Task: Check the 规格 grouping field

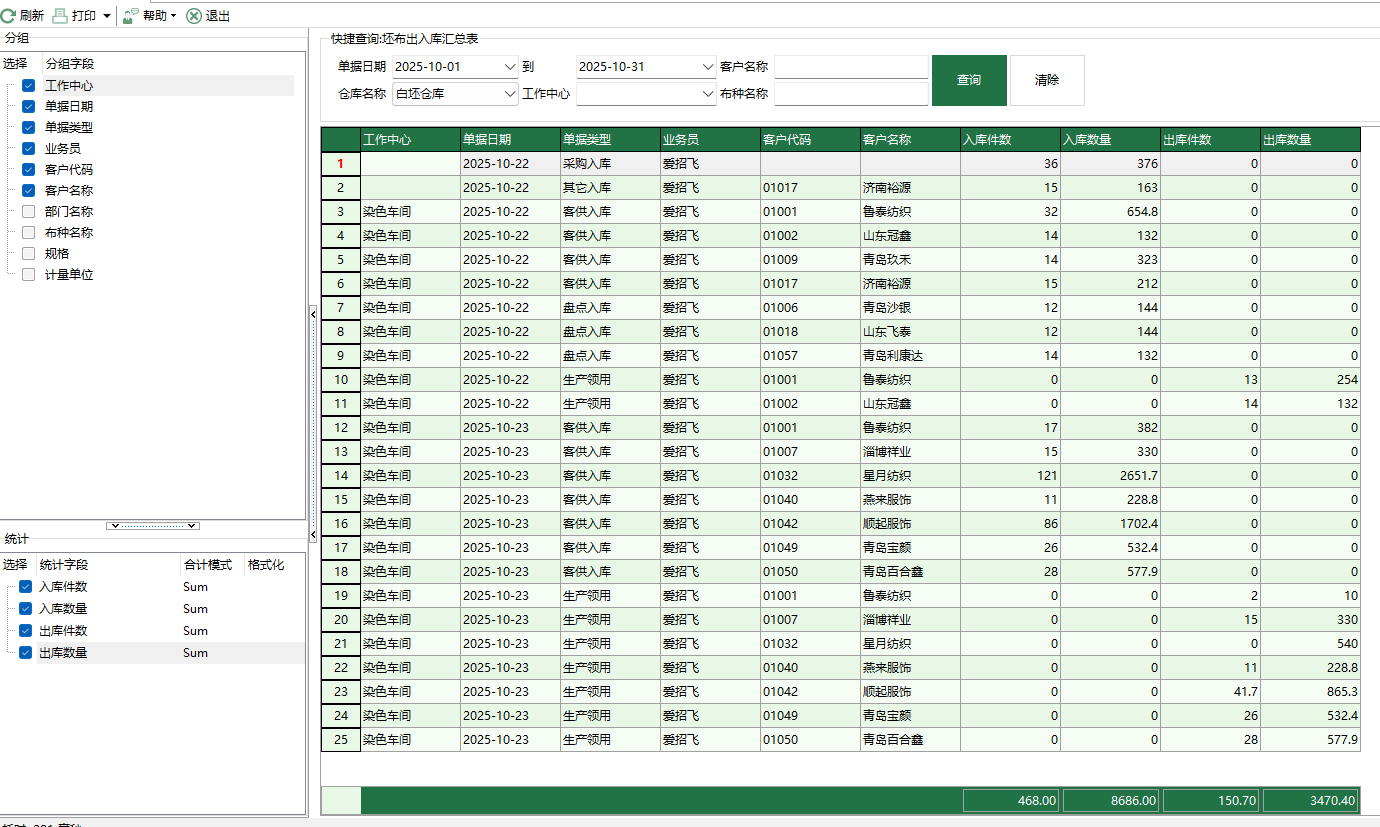Action: pyautogui.click(x=26, y=253)
